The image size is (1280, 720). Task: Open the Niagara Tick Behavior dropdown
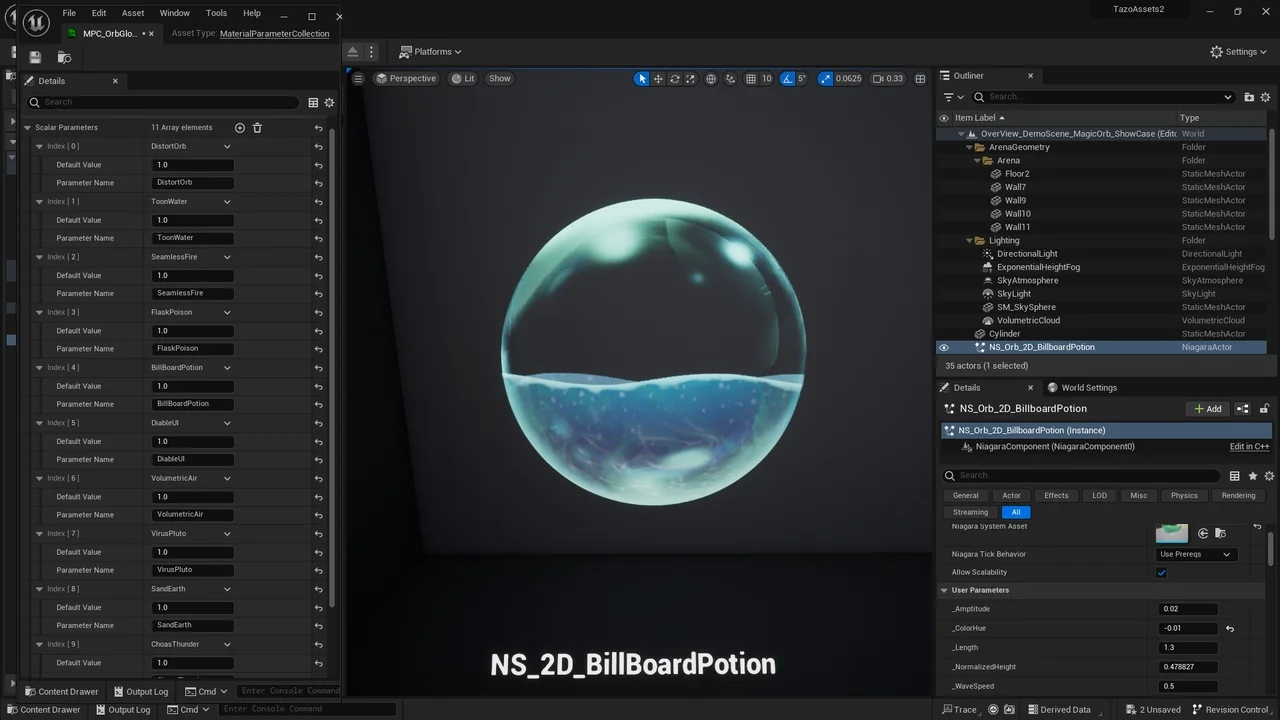click(1196, 554)
